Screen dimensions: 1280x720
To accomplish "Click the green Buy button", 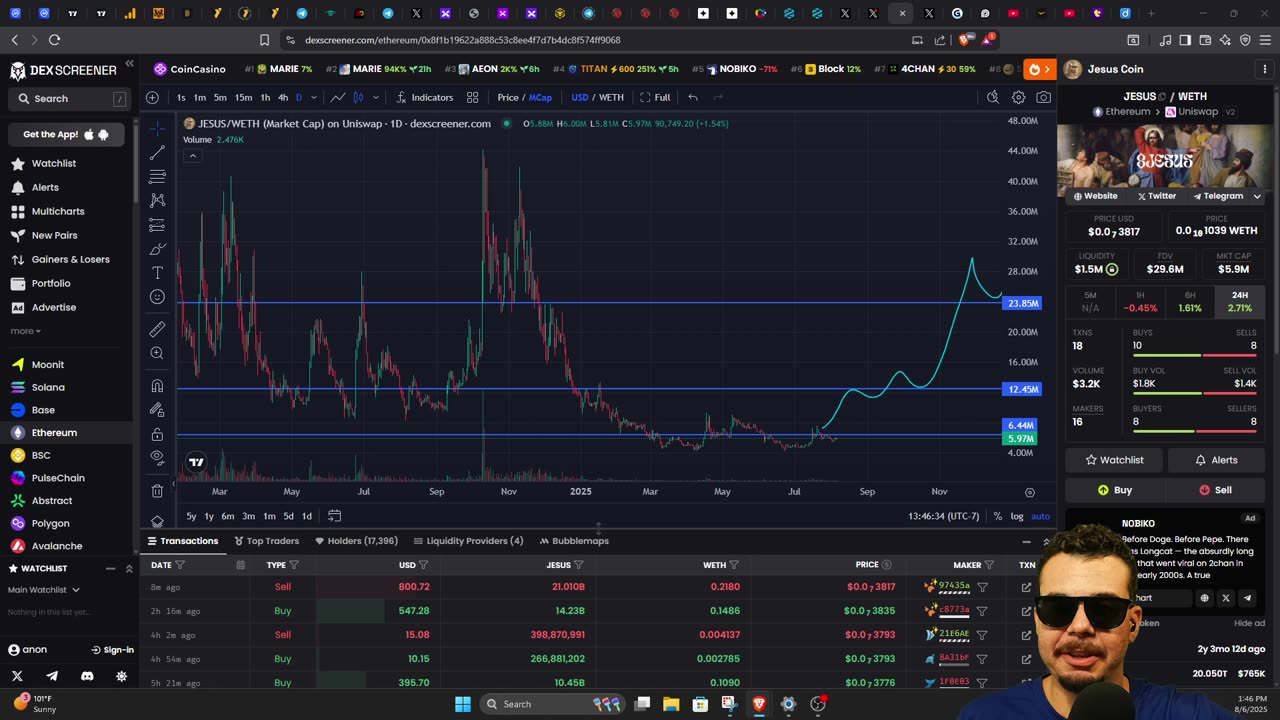I will click(x=1115, y=490).
